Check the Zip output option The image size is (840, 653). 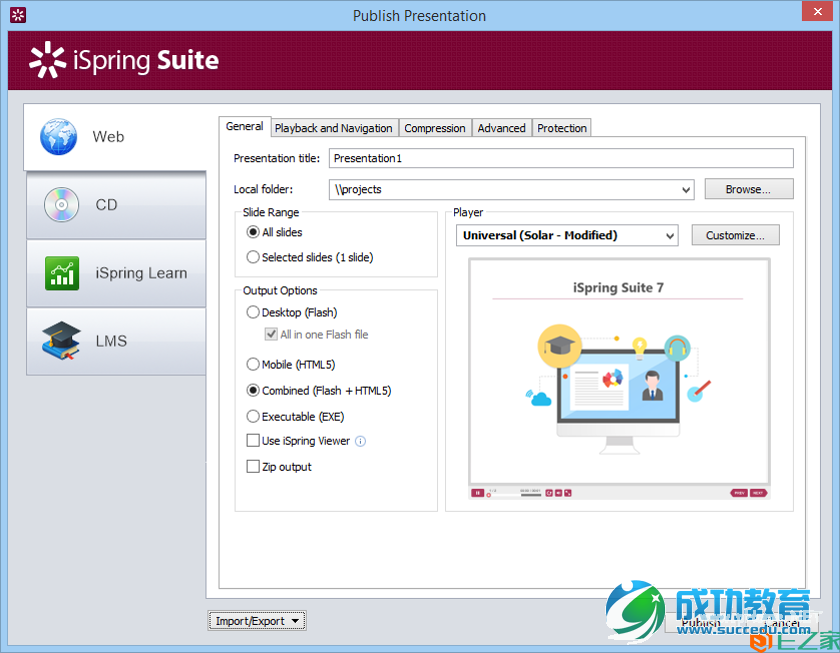pyautogui.click(x=253, y=467)
